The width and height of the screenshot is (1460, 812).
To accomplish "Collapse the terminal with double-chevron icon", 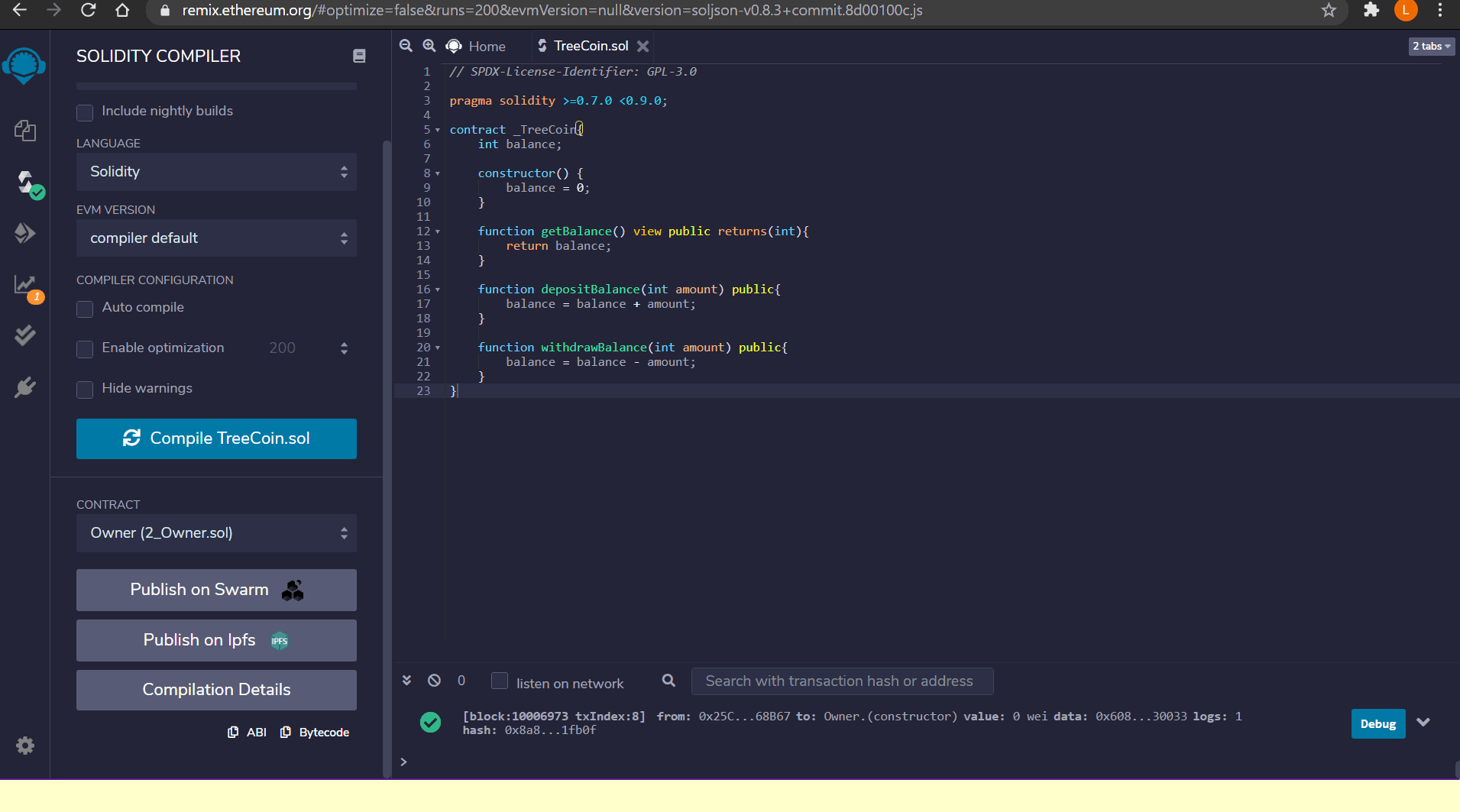I will pyautogui.click(x=406, y=680).
